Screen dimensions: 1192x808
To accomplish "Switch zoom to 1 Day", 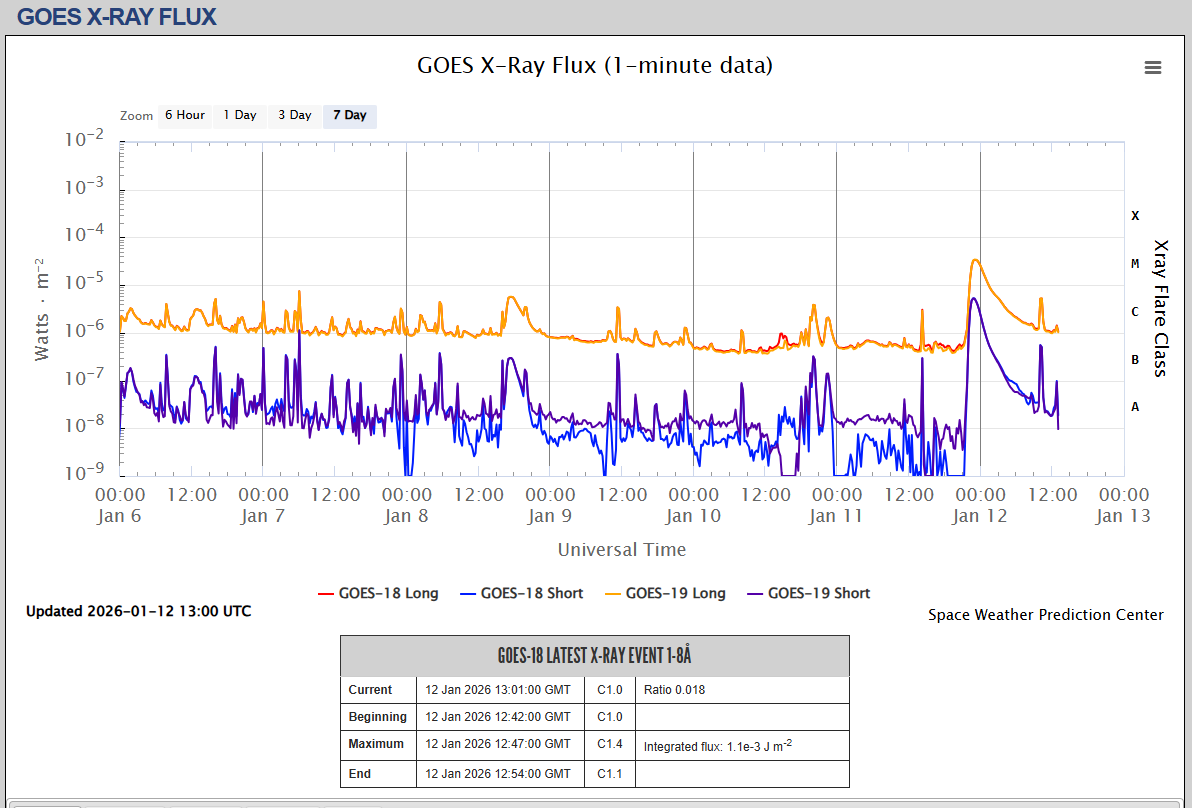I will (240, 115).
